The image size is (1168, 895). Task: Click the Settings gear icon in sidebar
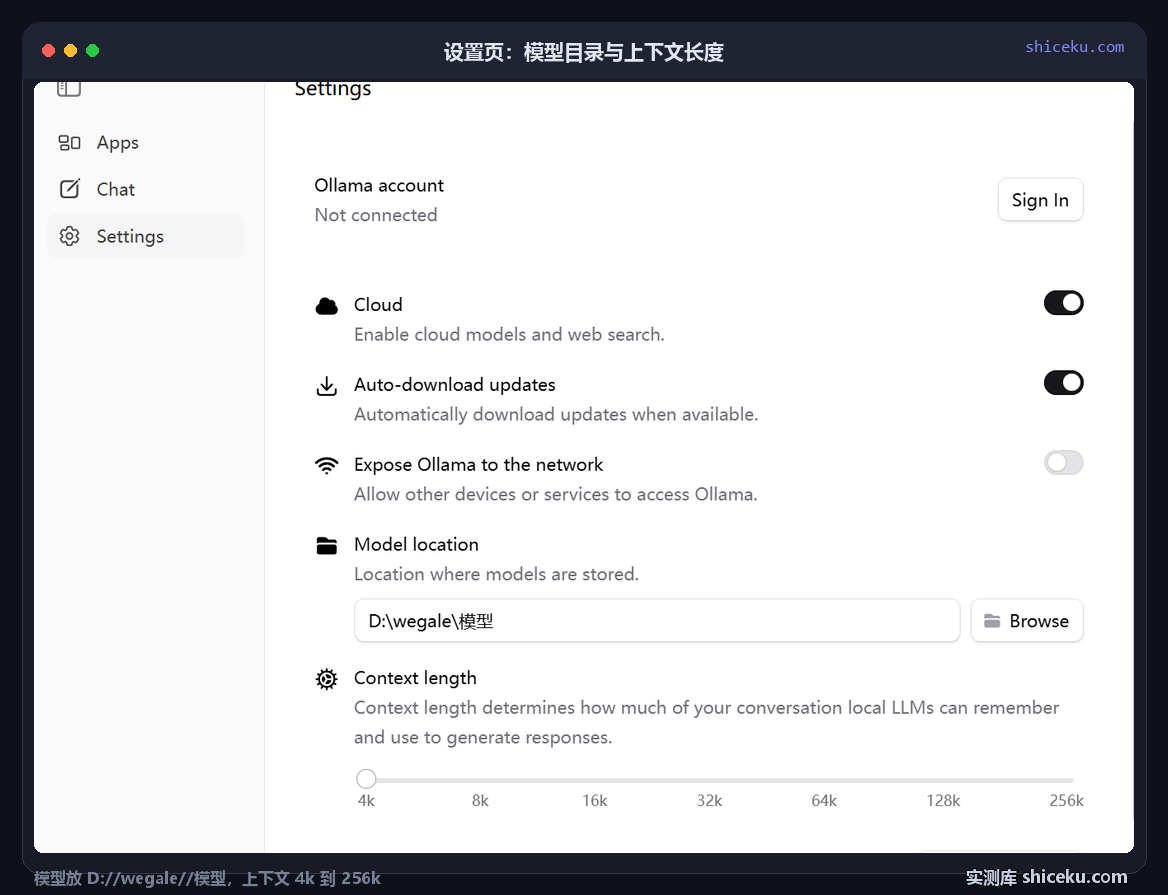click(x=69, y=236)
